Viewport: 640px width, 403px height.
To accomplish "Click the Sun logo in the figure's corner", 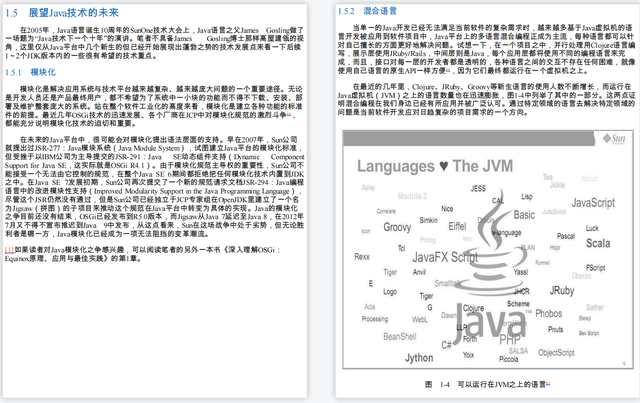I will pyautogui.click(x=614, y=139).
